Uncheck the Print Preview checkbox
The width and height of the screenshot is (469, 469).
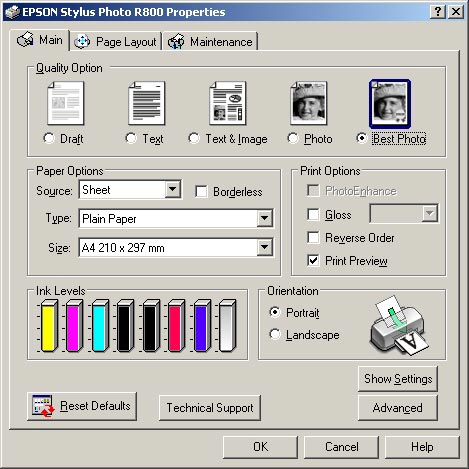click(313, 260)
